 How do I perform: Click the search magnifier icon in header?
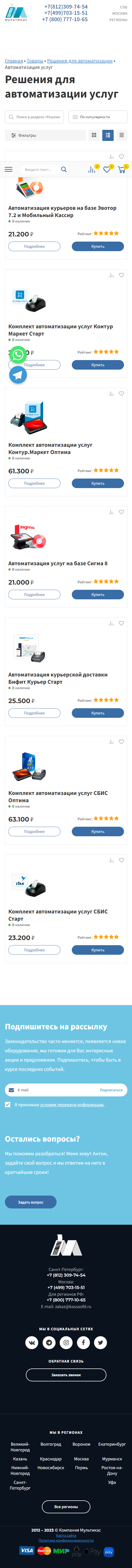click(64, 169)
